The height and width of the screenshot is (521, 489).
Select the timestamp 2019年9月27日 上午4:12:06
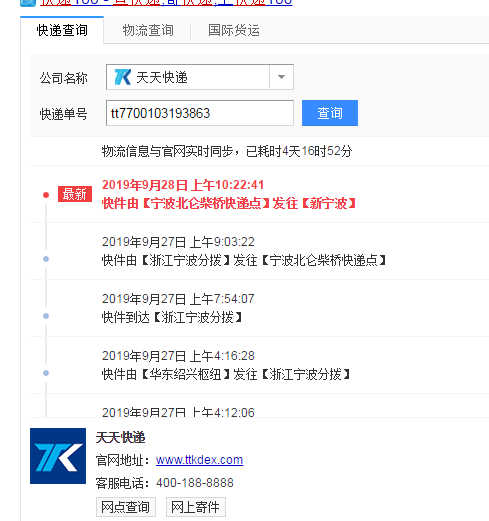pyautogui.click(x=178, y=412)
